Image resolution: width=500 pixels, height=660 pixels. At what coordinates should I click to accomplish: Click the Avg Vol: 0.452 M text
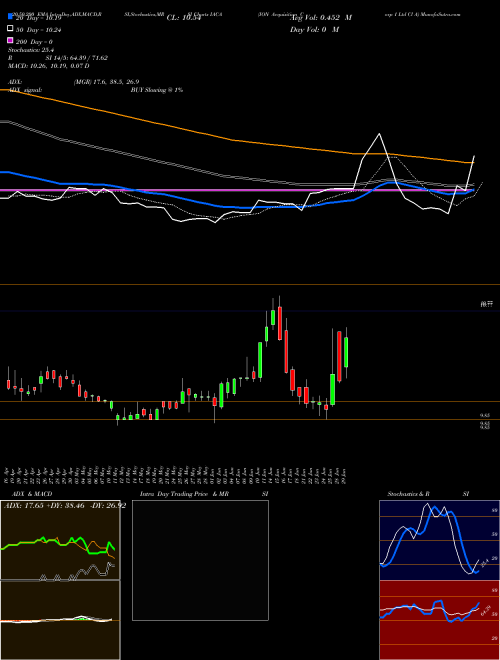click(321, 18)
